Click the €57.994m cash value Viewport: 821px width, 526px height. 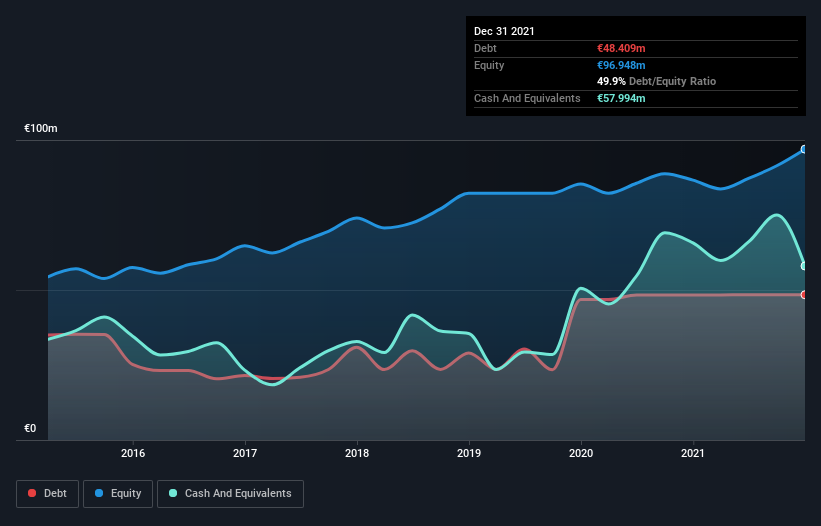point(621,98)
